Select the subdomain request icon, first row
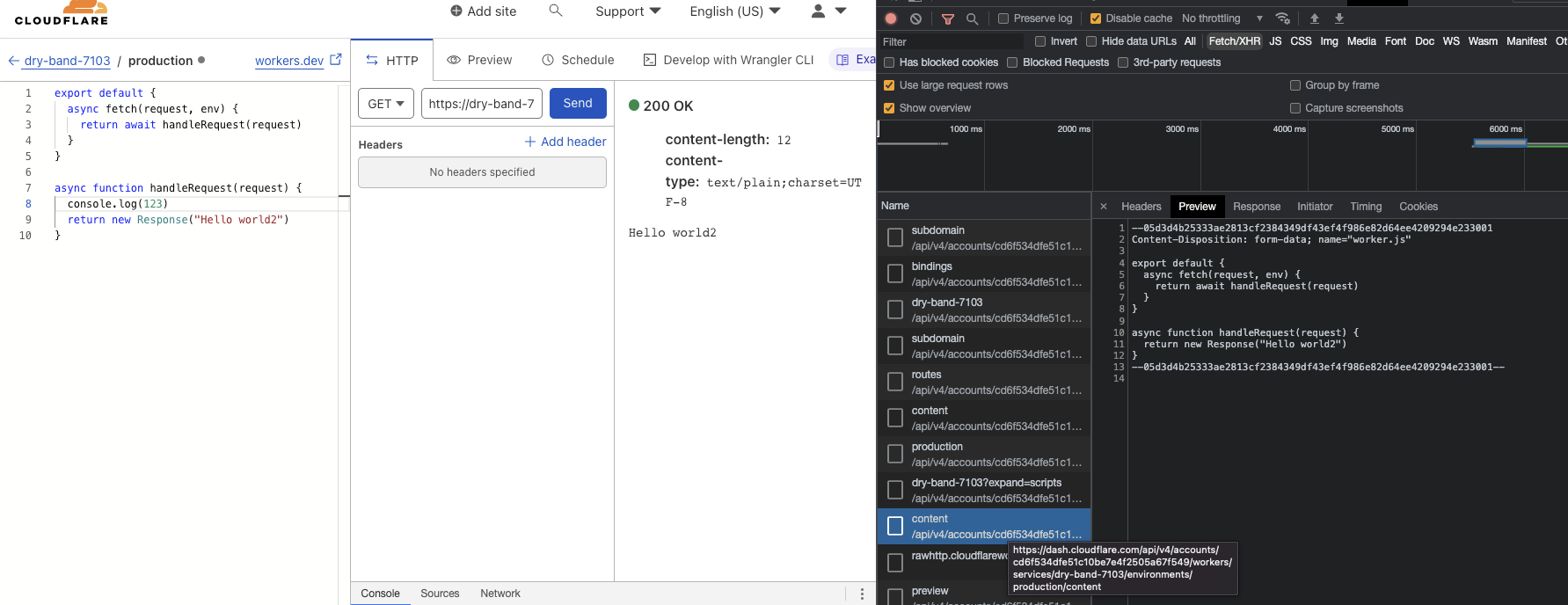 pos(895,237)
